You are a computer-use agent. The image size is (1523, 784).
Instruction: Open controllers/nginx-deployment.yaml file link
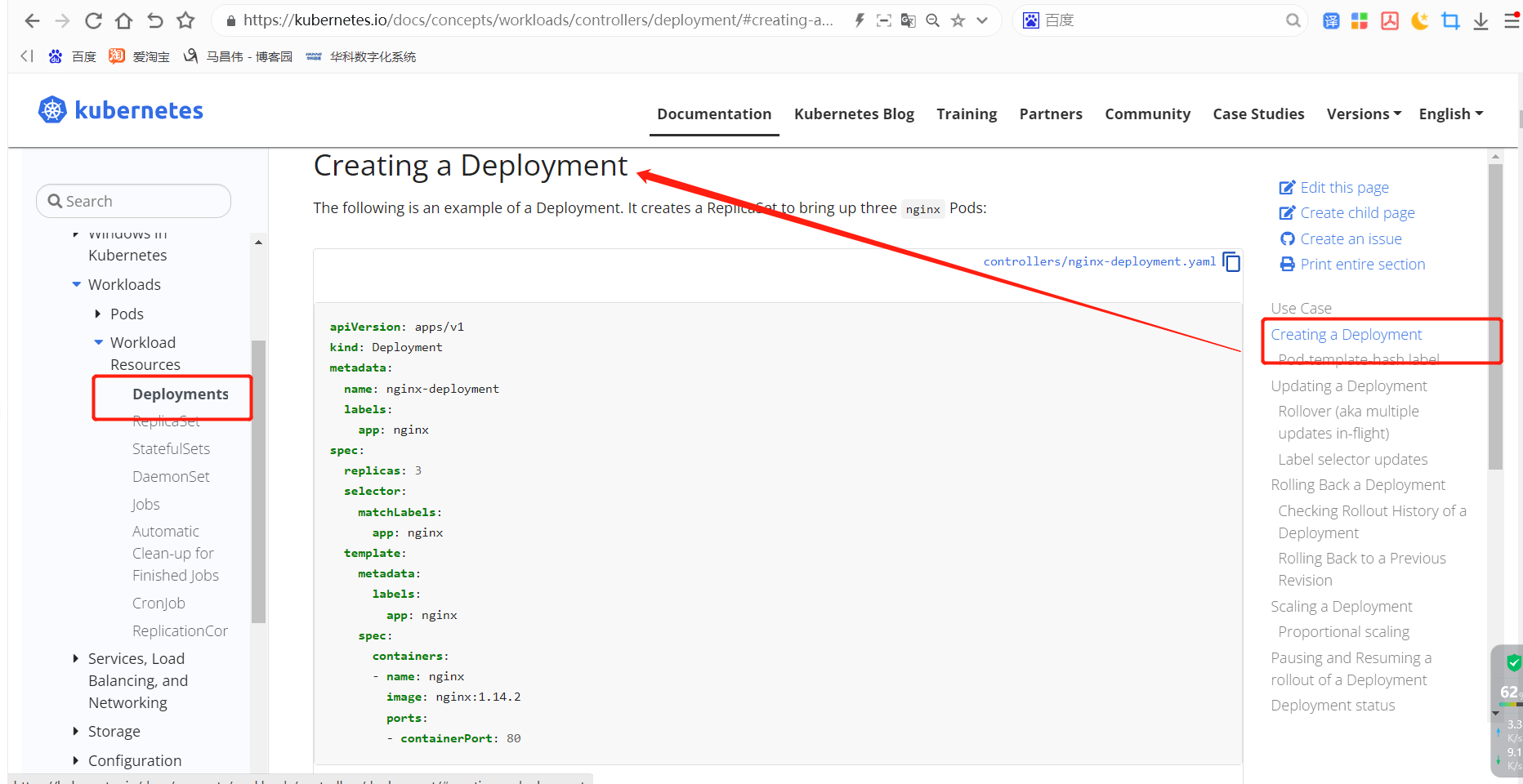[x=1099, y=261]
